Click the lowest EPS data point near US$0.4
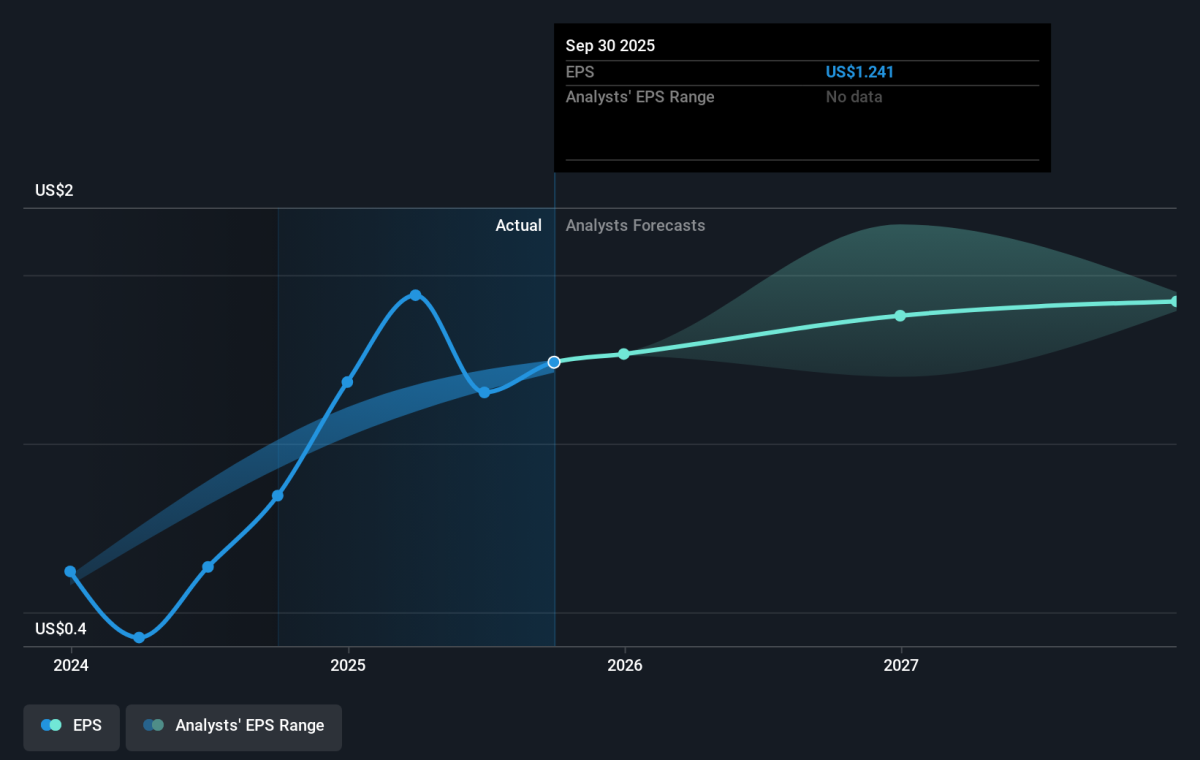The width and height of the screenshot is (1200, 760). click(139, 637)
